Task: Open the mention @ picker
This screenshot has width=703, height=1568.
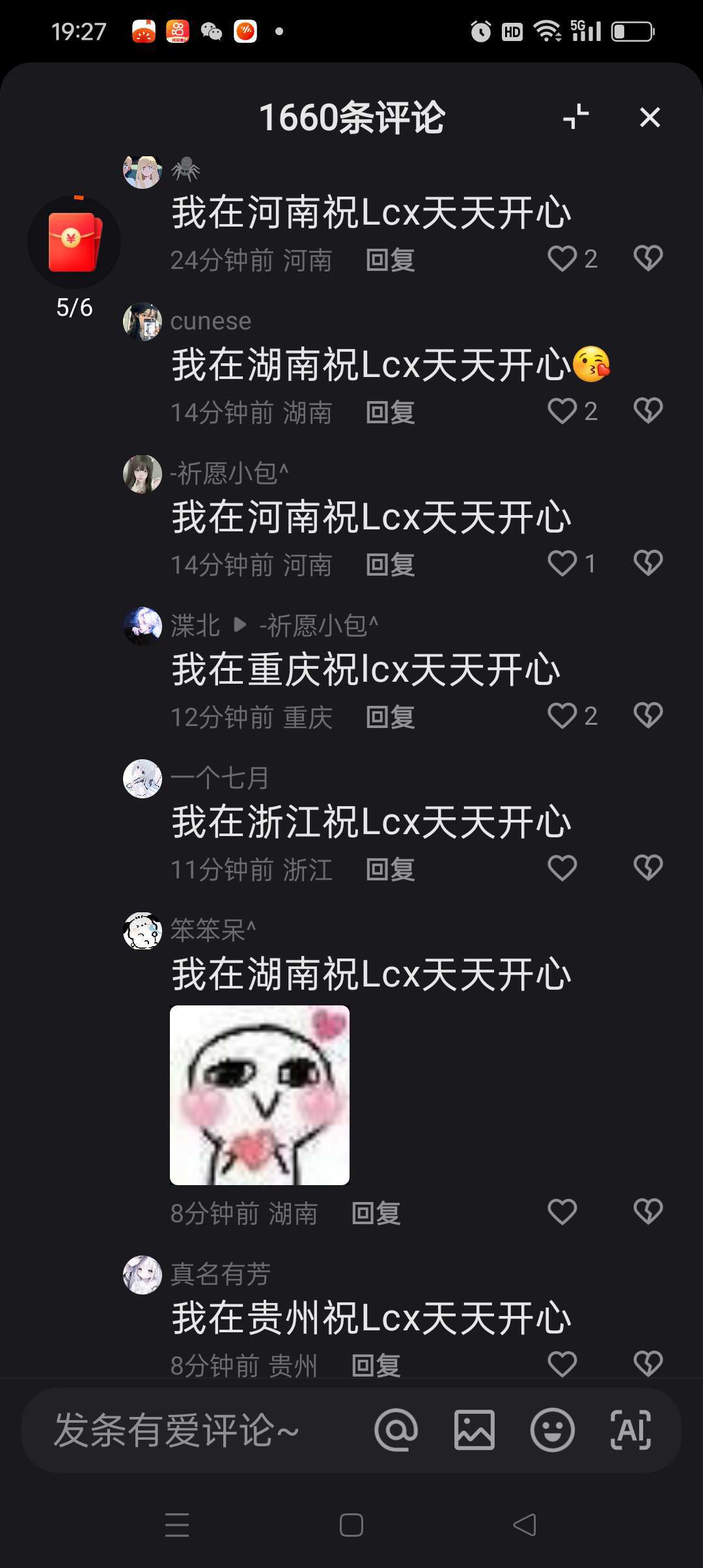Action: [x=396, y=1431]
